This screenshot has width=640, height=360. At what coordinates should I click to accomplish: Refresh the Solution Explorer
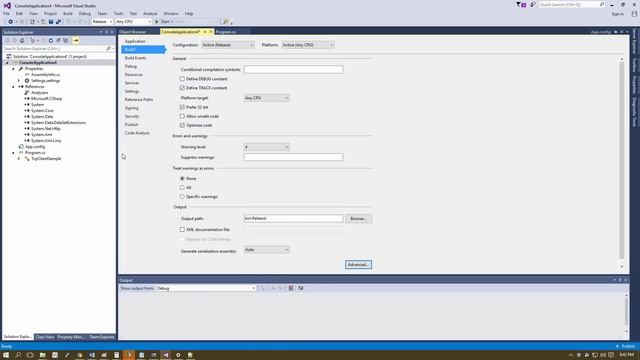pyautogui.click(x=51, y=40)
